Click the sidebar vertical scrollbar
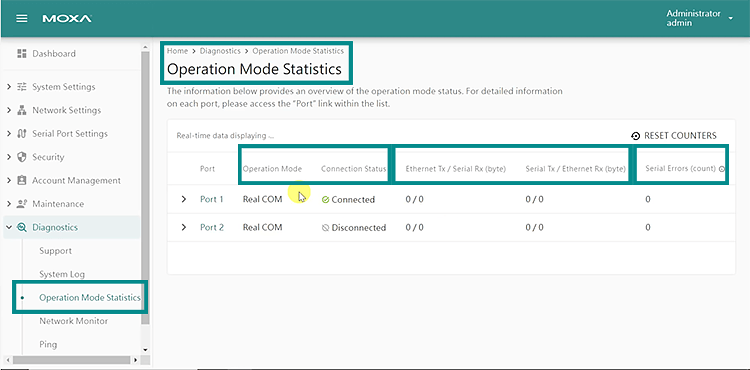Image resolution: width=750 pixels, height=370 pixels. [145, 186]
